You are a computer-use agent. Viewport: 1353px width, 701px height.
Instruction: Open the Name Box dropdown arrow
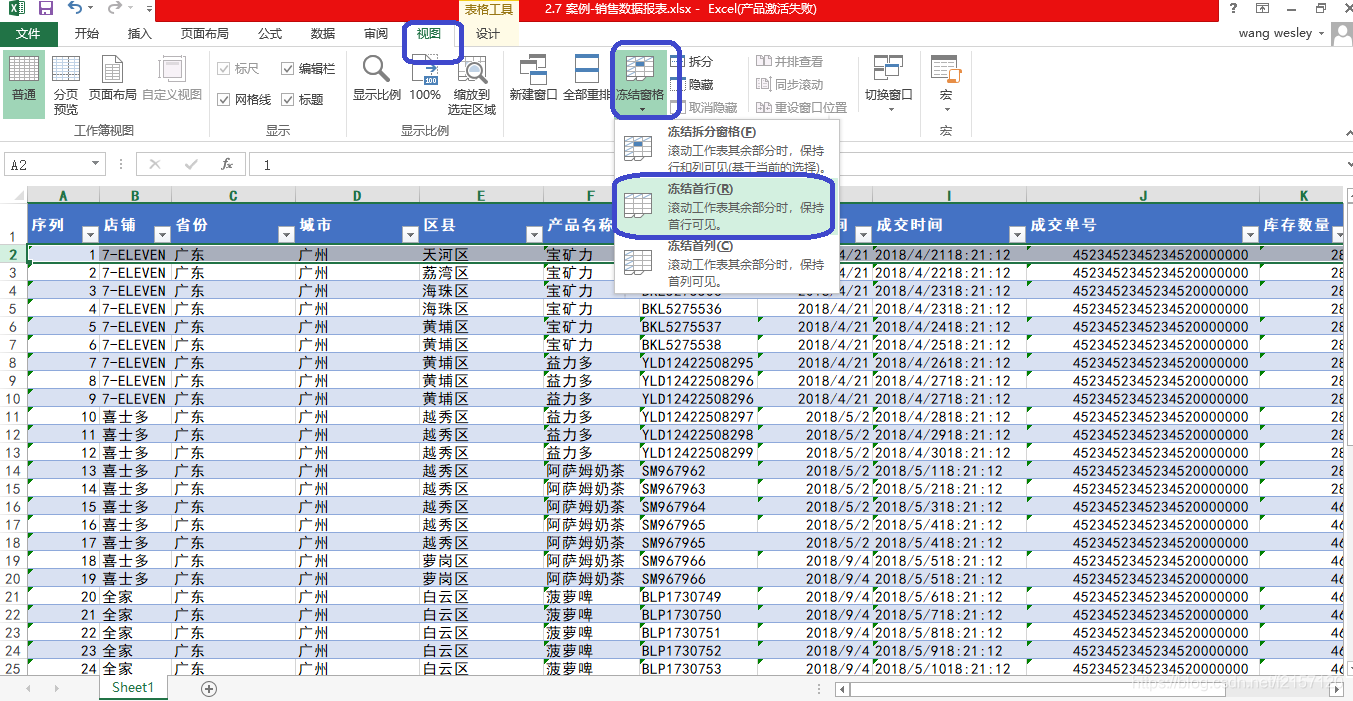point(96,164)
